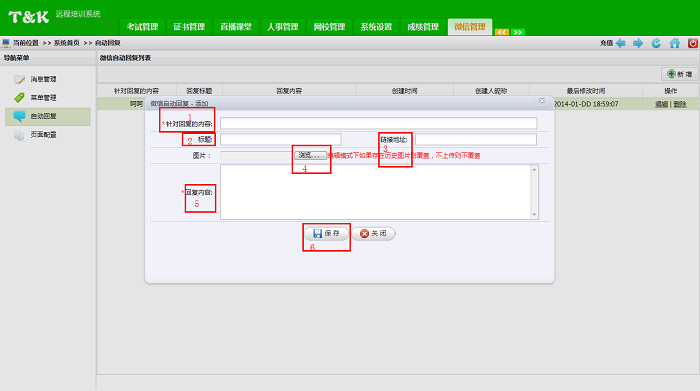Click the 针对回复的内容 column header
Viewport: 700px width, 391px height.
136,91
